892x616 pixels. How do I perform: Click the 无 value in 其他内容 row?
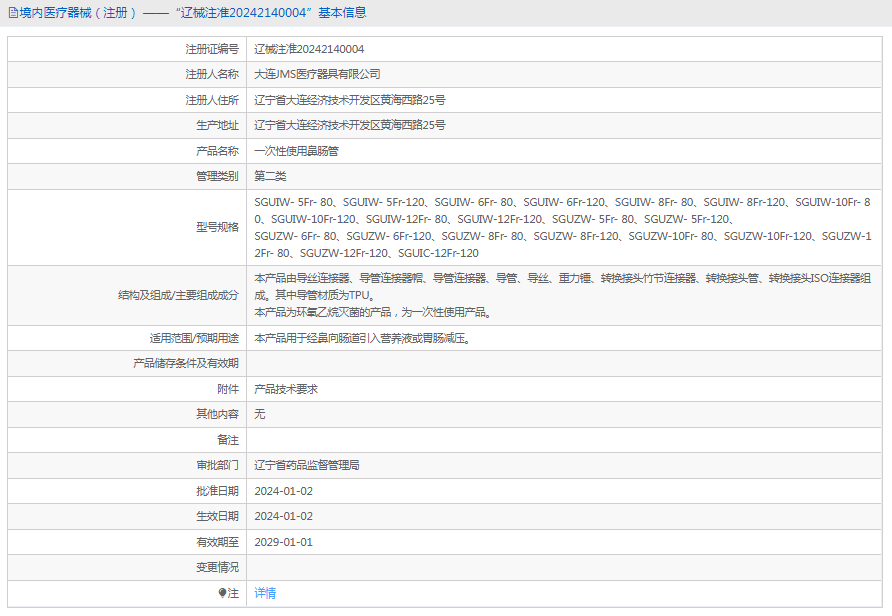(260, 414)
